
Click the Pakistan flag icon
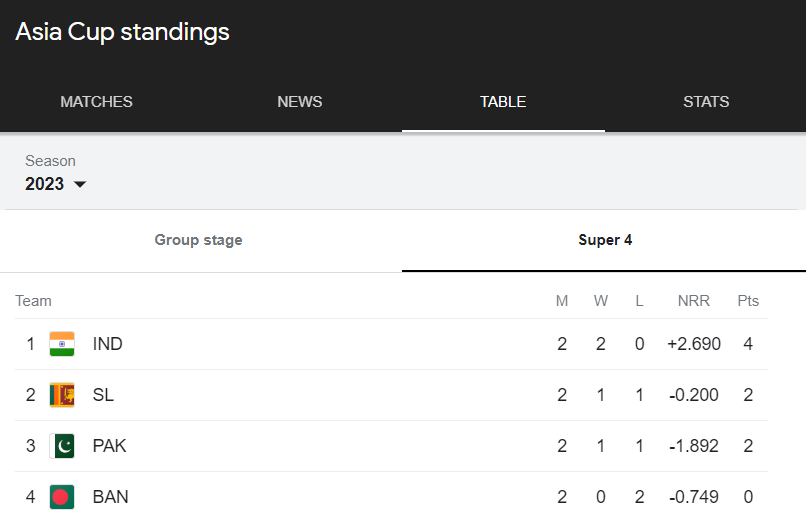coord(62,446)
